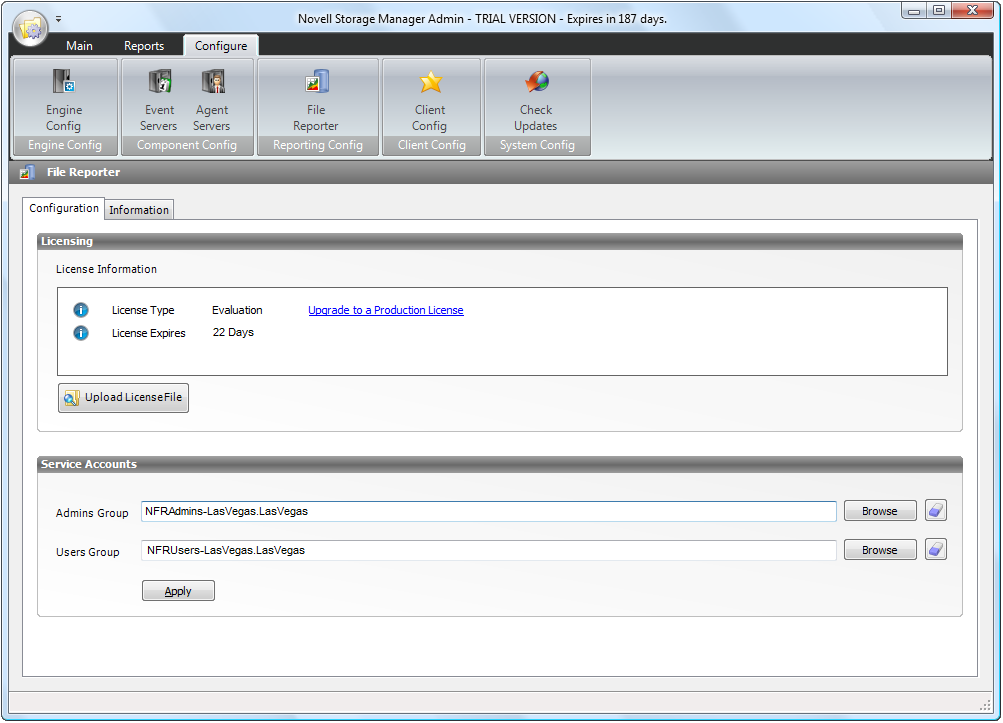This screenshot has height=723, width=1003.
Task: Minimize the Novell Storage Manager window
Action: tap(914, 10)
